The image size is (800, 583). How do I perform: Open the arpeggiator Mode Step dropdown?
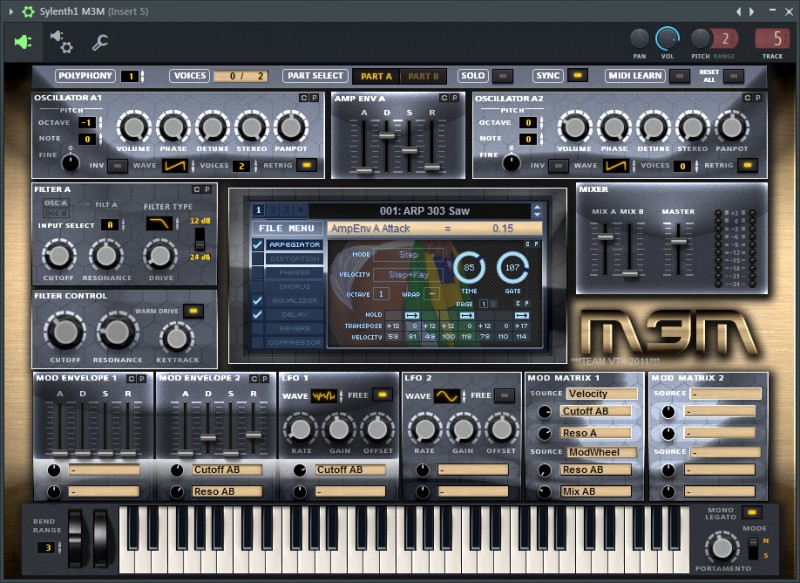(x=408, y=255)
